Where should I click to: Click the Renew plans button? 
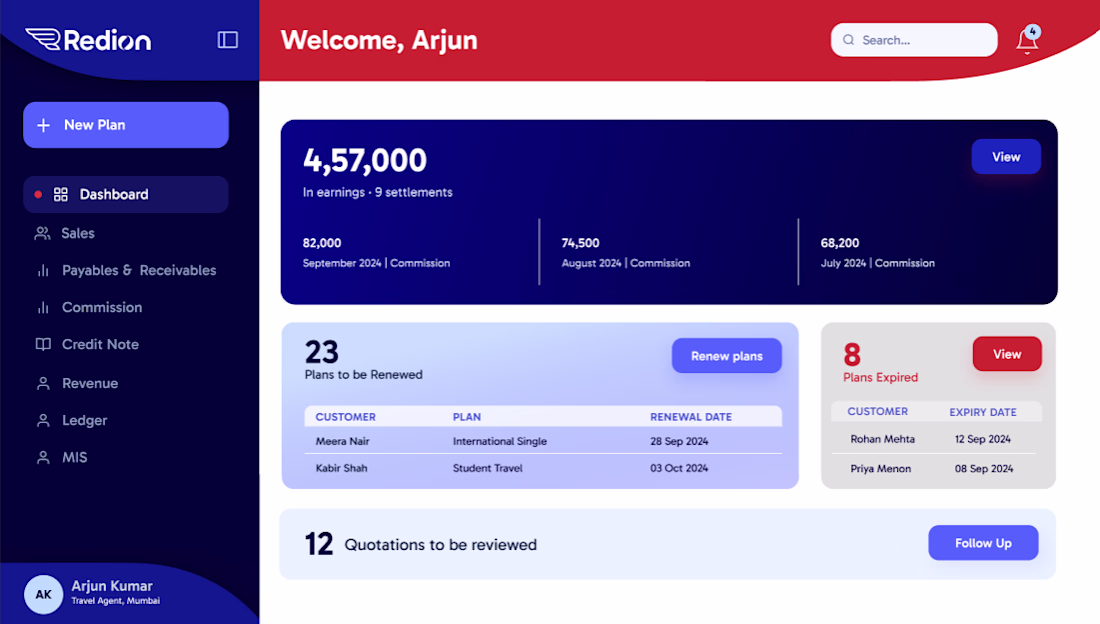727,356
